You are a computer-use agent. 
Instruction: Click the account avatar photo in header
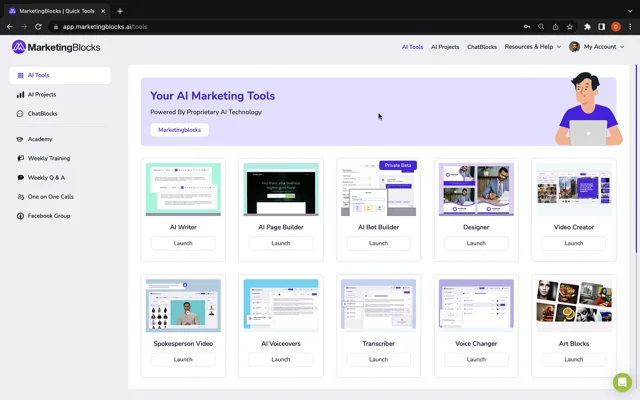point(575,47)
